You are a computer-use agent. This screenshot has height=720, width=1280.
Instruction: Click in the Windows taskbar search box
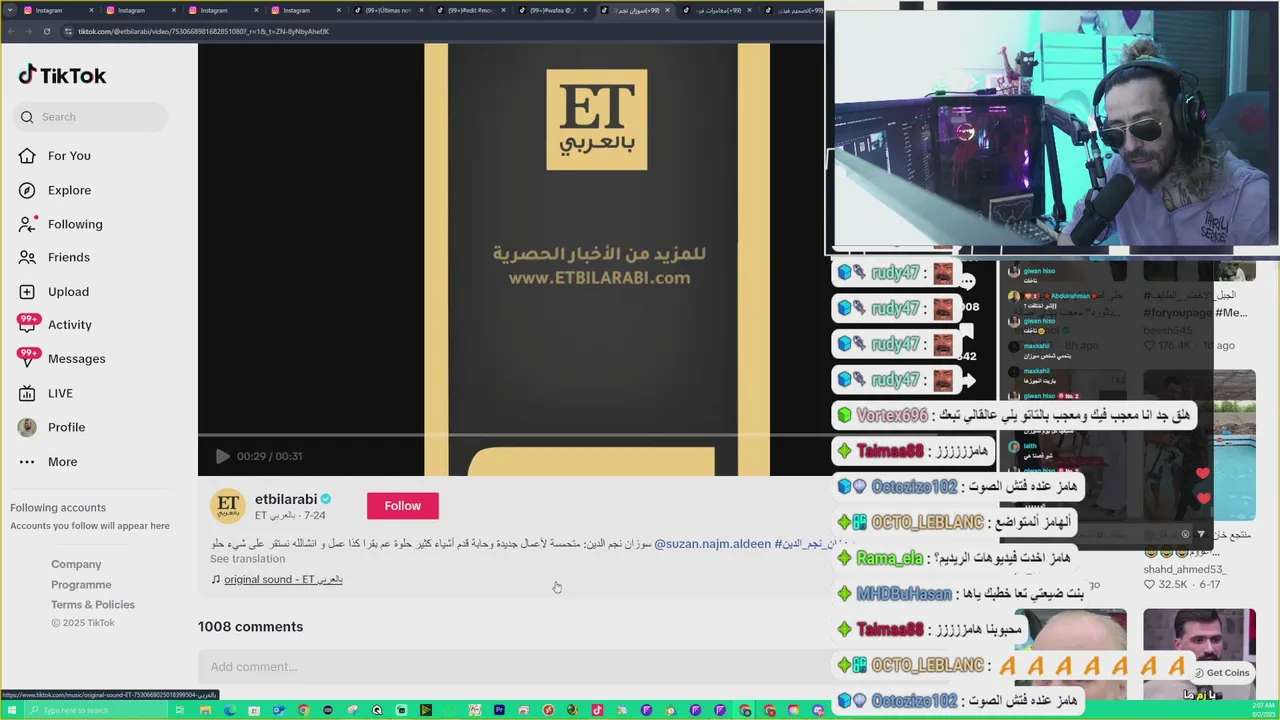pyautogui.click(x=95, y=710)
